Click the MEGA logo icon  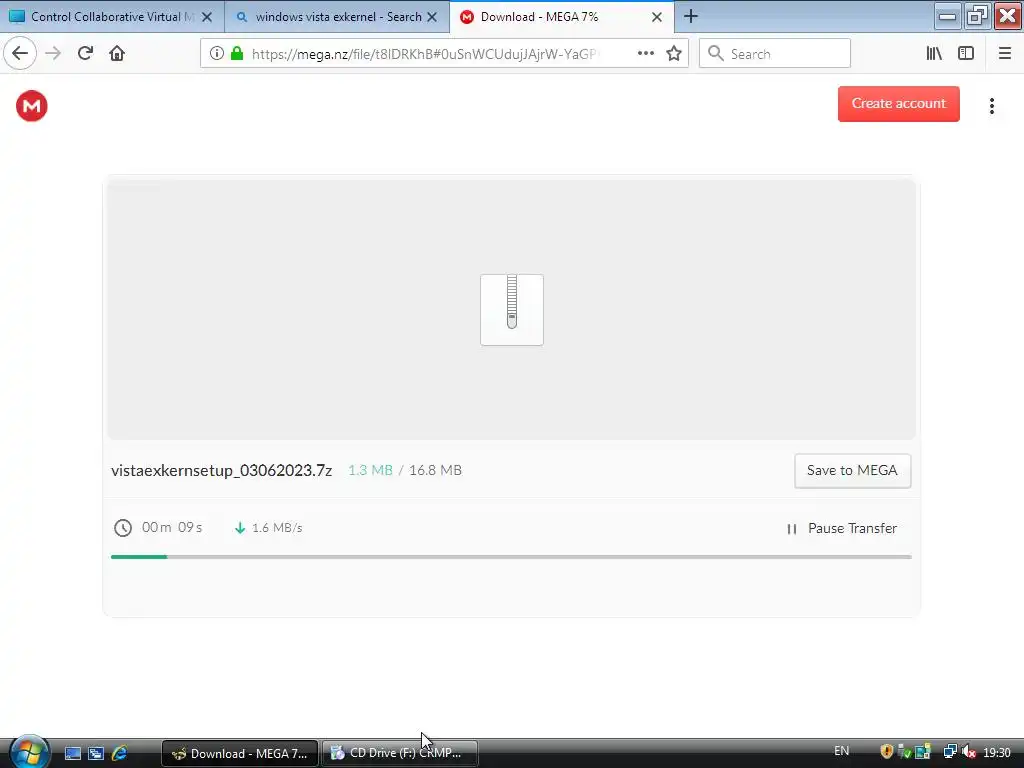click(x=31, y=106)
